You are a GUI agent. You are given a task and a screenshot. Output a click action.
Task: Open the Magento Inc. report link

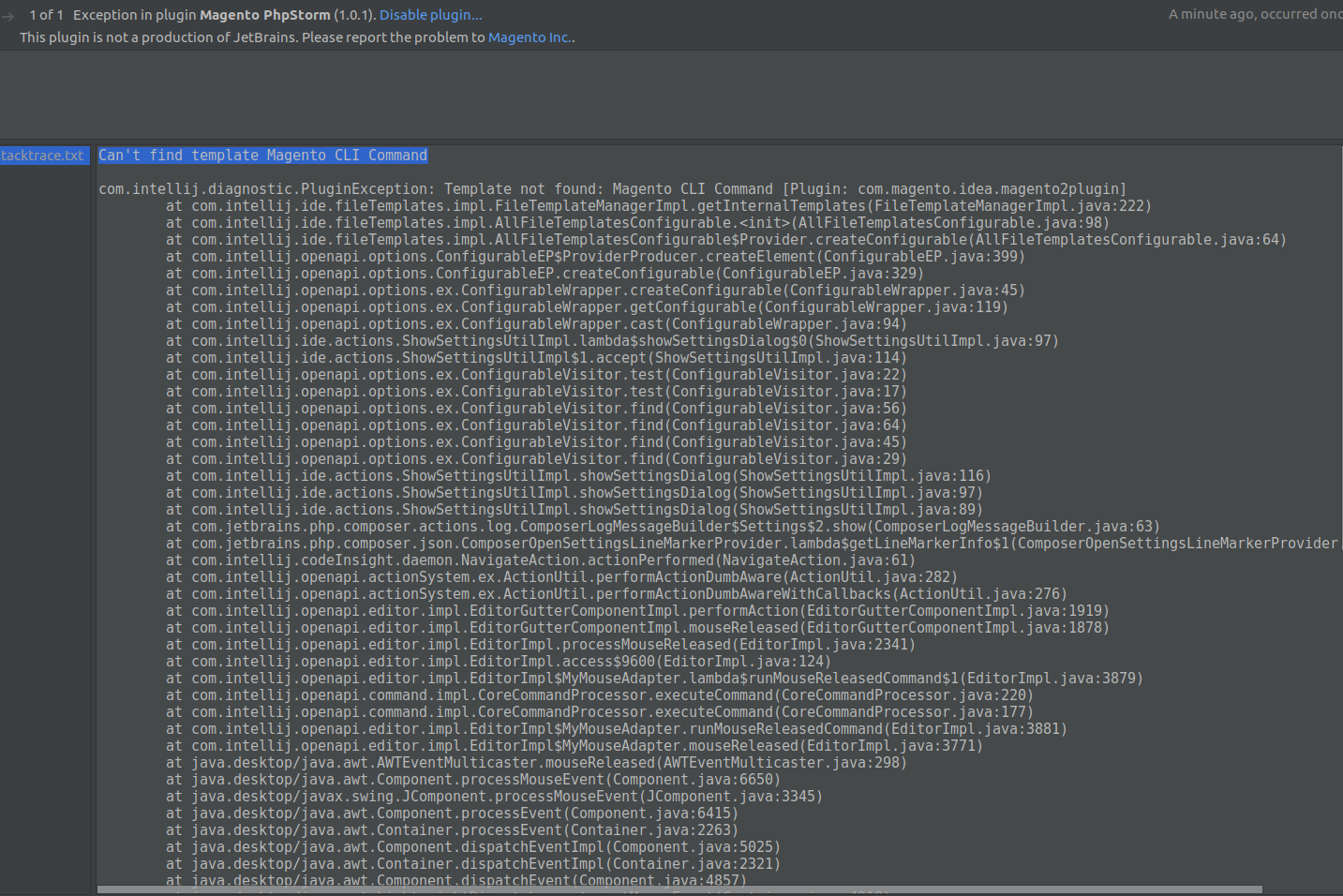tap(529, 37)
